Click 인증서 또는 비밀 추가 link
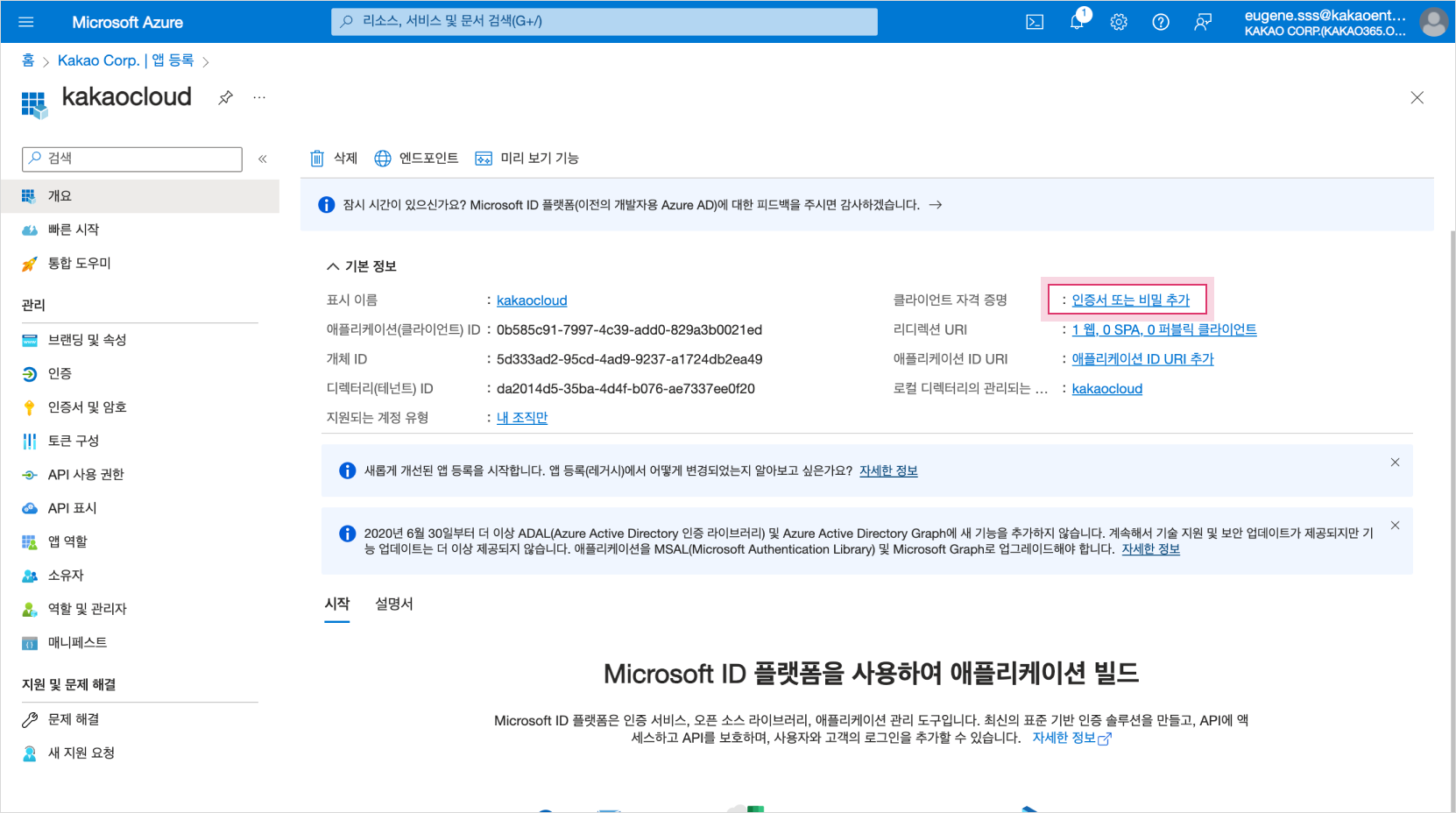 click(x=1130, y=300)
